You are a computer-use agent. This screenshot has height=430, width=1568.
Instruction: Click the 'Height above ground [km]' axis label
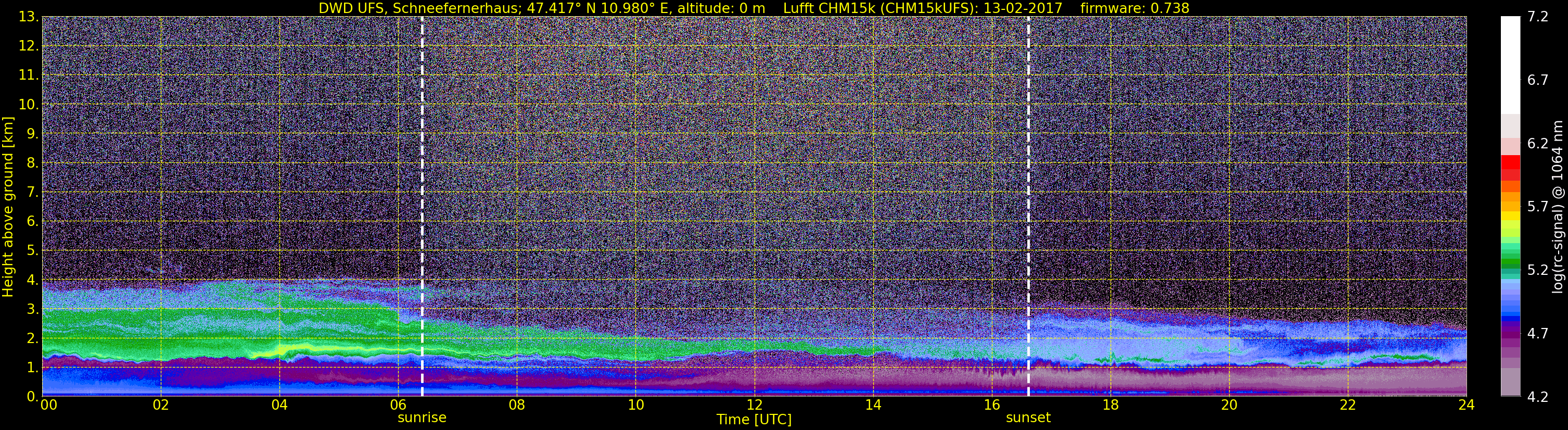tap(8, 207)
